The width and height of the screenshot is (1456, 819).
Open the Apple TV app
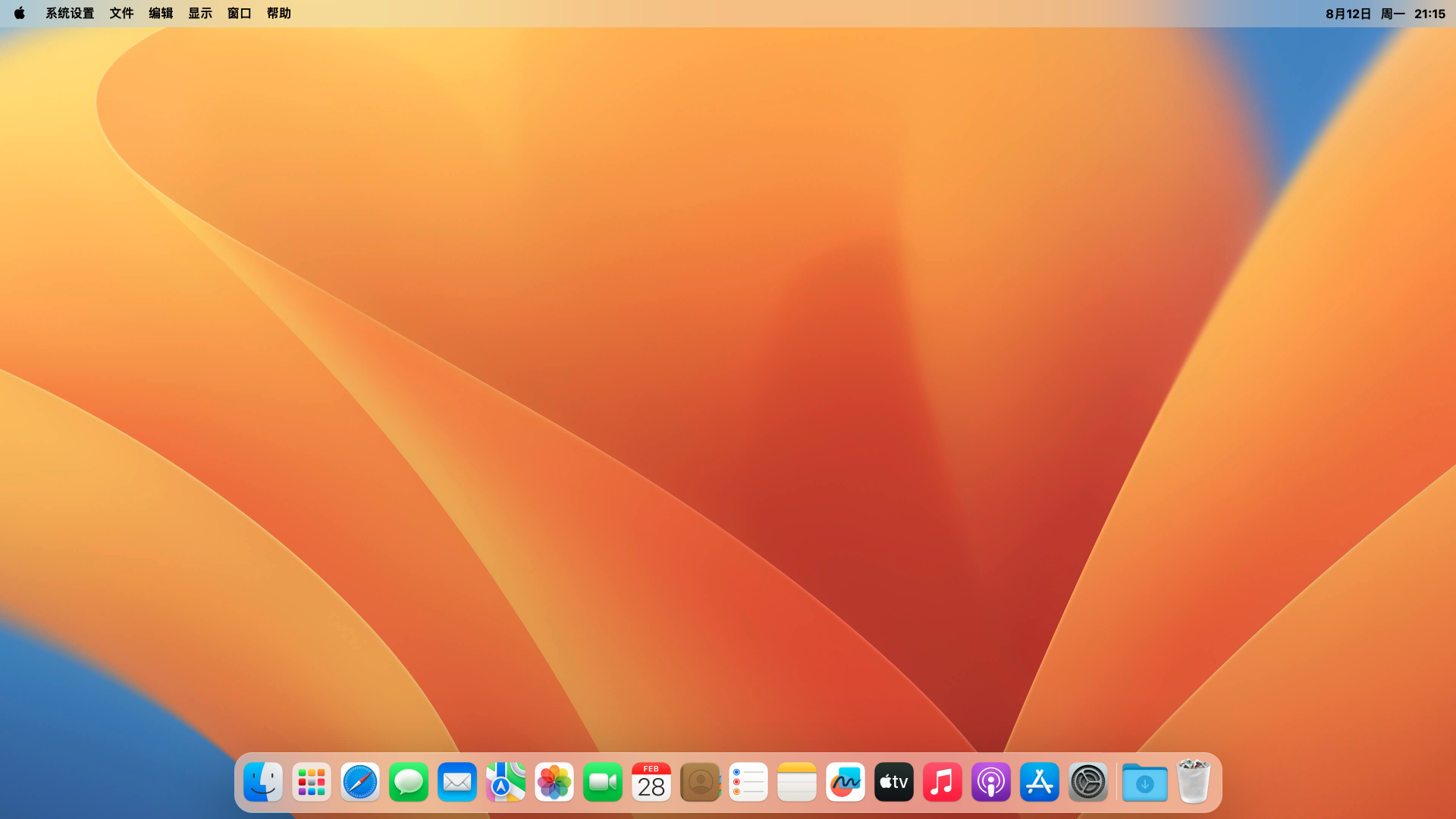pyautogui.click(x=894, y=782)
